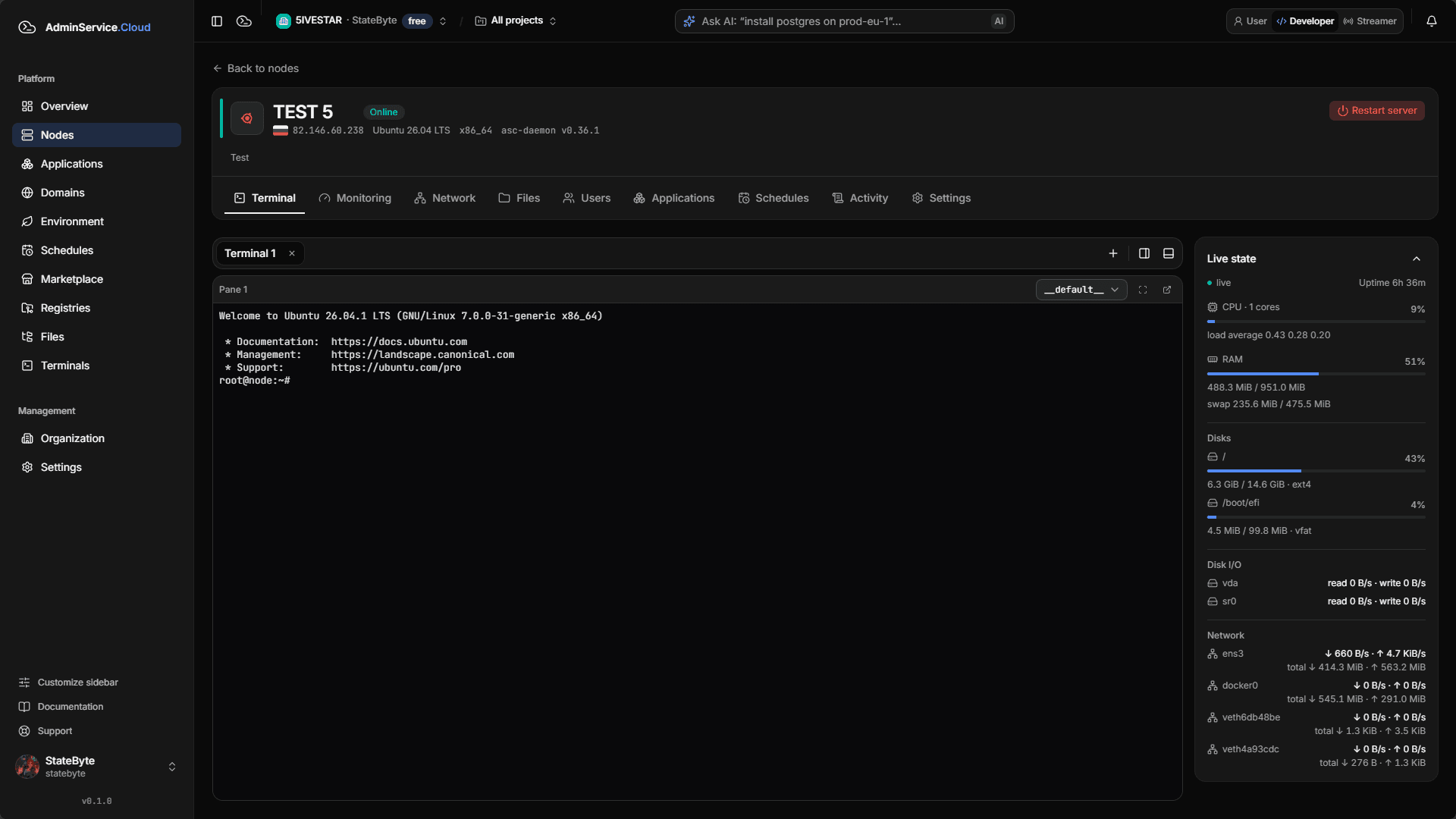Viewport: 1456px width, 819px height.
Task: Switch to Streamer mode
Action: pyautogui.click(x=1370, y=21)
